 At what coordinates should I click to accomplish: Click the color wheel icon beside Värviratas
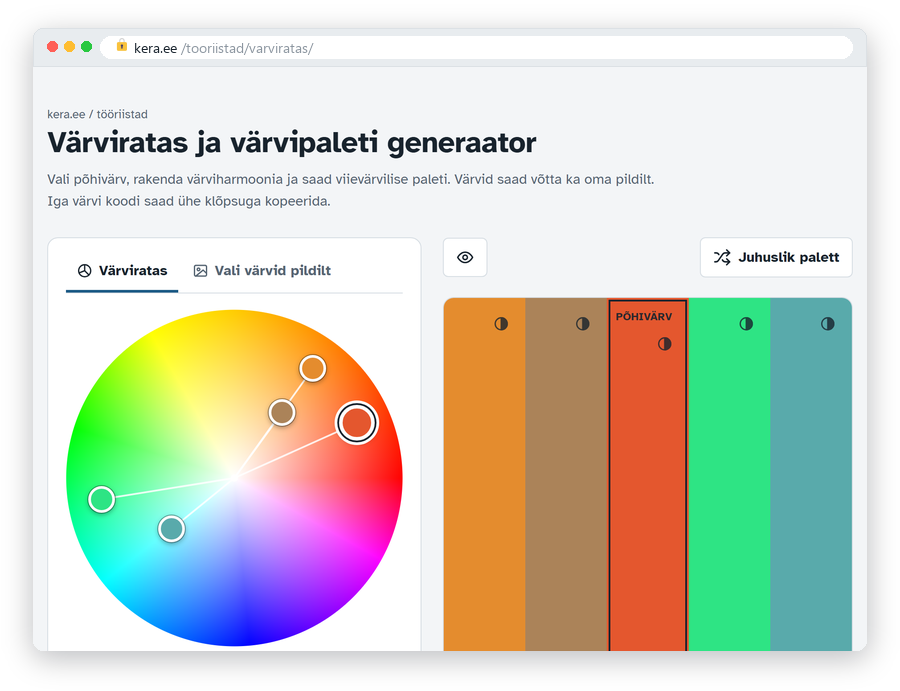84,271
